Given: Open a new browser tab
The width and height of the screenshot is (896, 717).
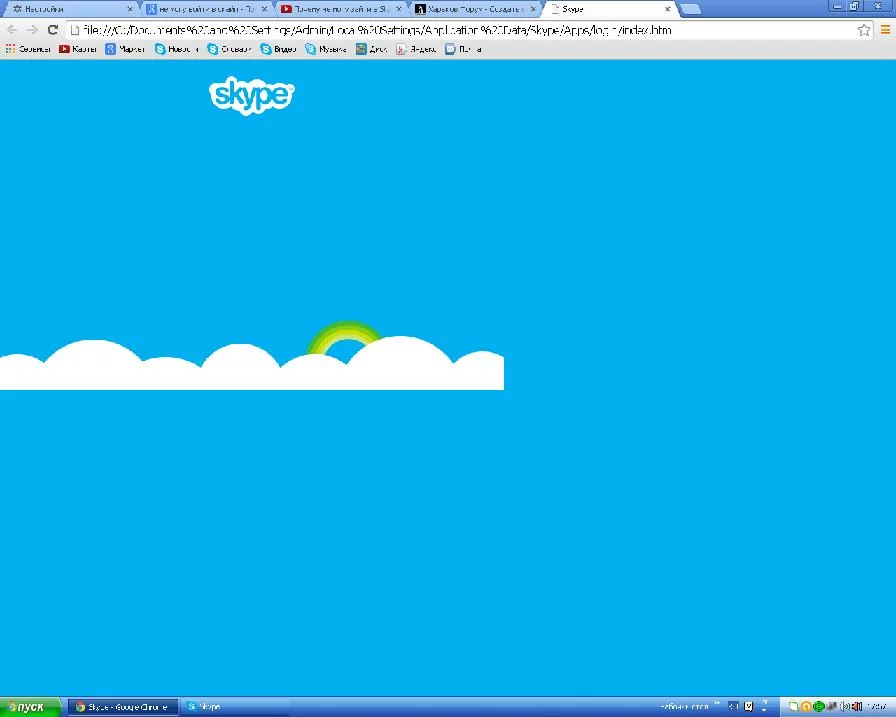Looking at the screenshot, I should [x=690, y=9].
